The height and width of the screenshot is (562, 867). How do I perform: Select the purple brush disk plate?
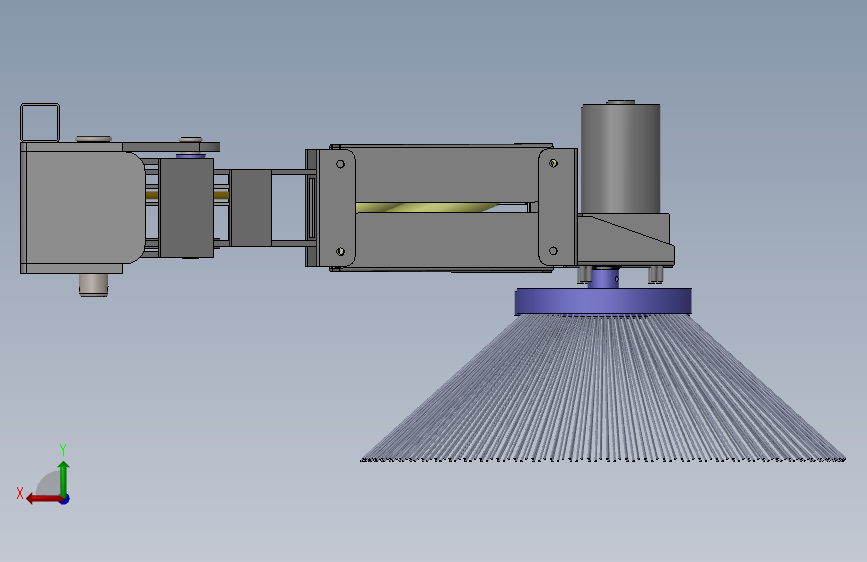click(x=603, y=301)
